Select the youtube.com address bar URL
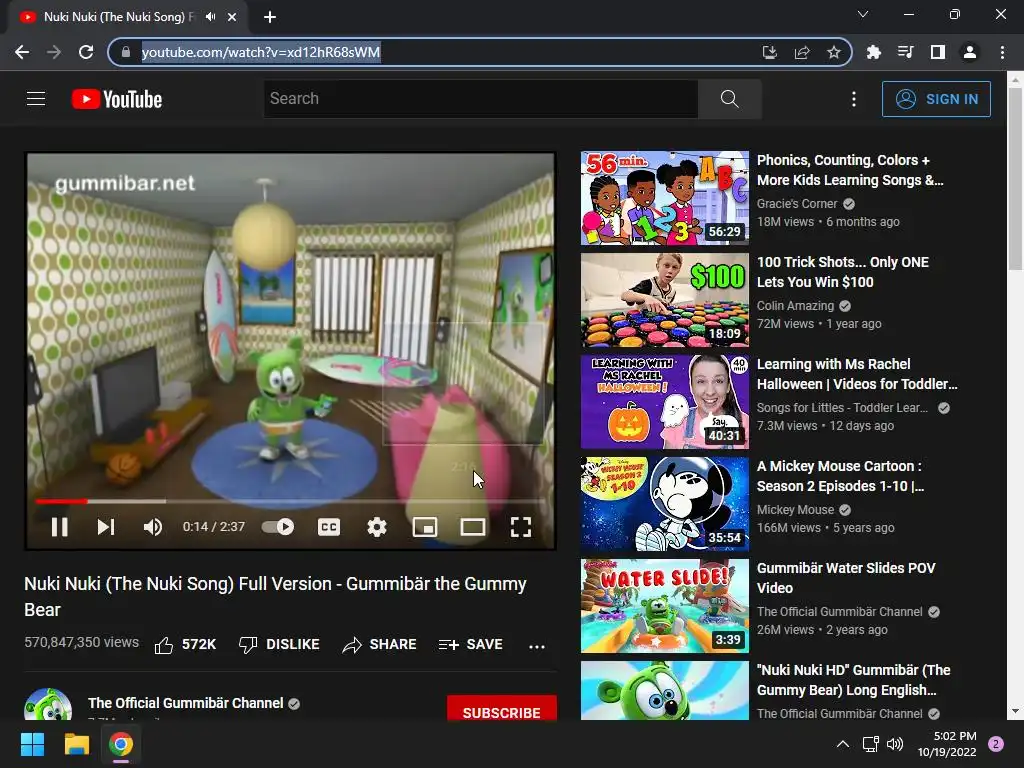The width and height of the screenshot is (1024, 768). click(x=261, y=52)
